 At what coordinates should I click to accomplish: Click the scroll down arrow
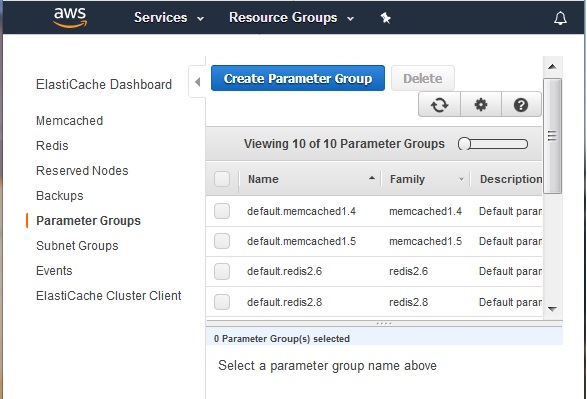[552, 309]
